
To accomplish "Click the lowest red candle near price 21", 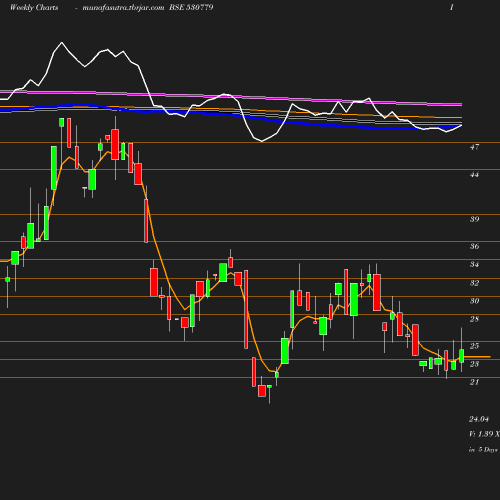I will 262,391.
